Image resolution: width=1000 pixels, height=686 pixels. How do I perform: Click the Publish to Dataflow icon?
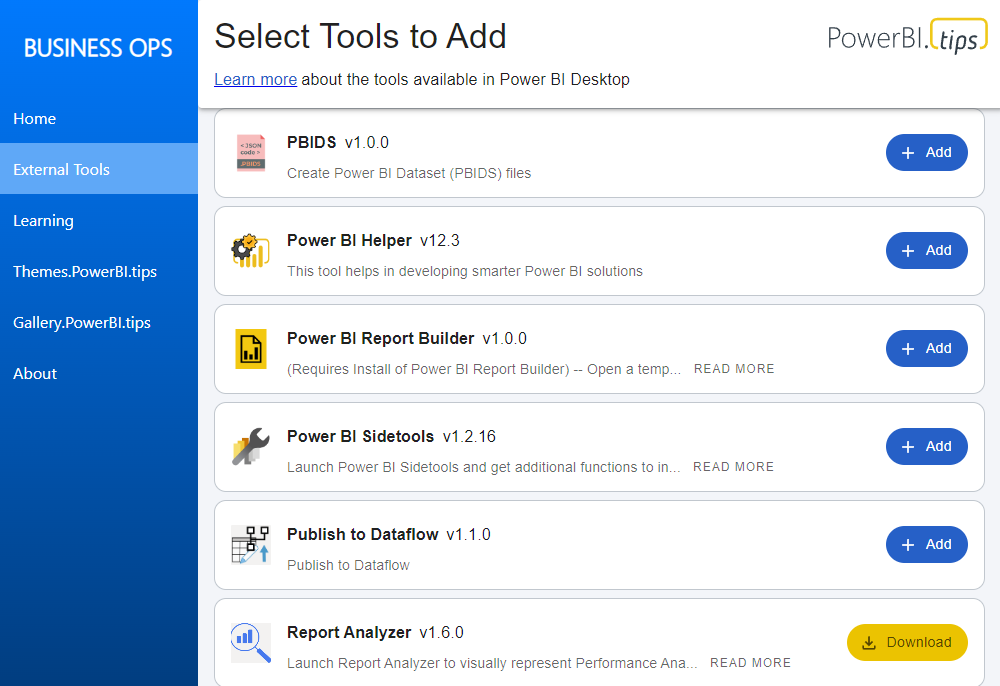click(251, 545)
